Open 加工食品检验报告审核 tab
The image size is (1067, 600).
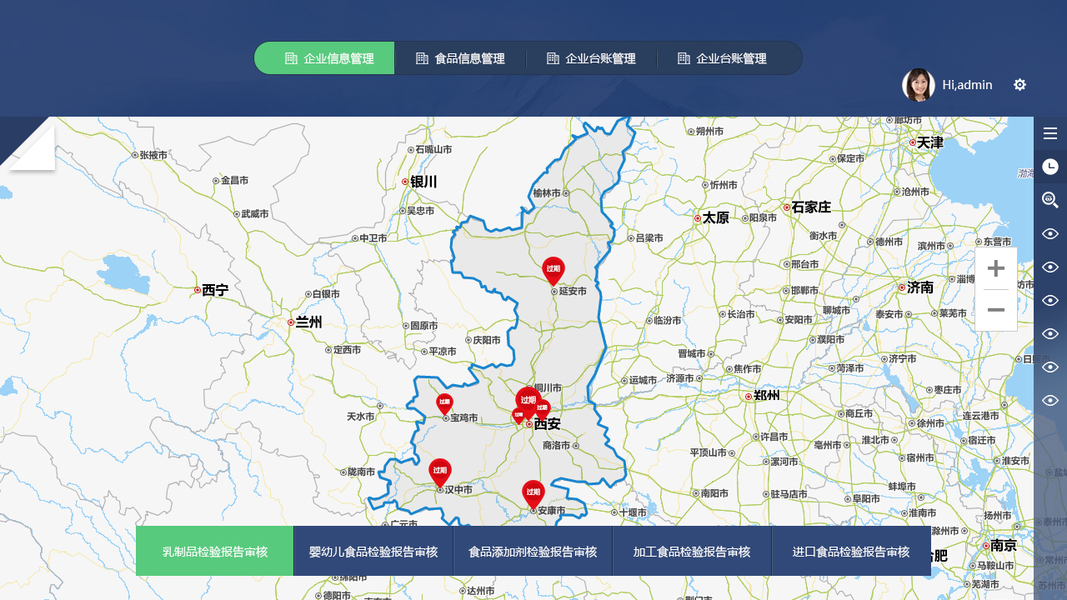pyautogui.click(x=691, y=551)
